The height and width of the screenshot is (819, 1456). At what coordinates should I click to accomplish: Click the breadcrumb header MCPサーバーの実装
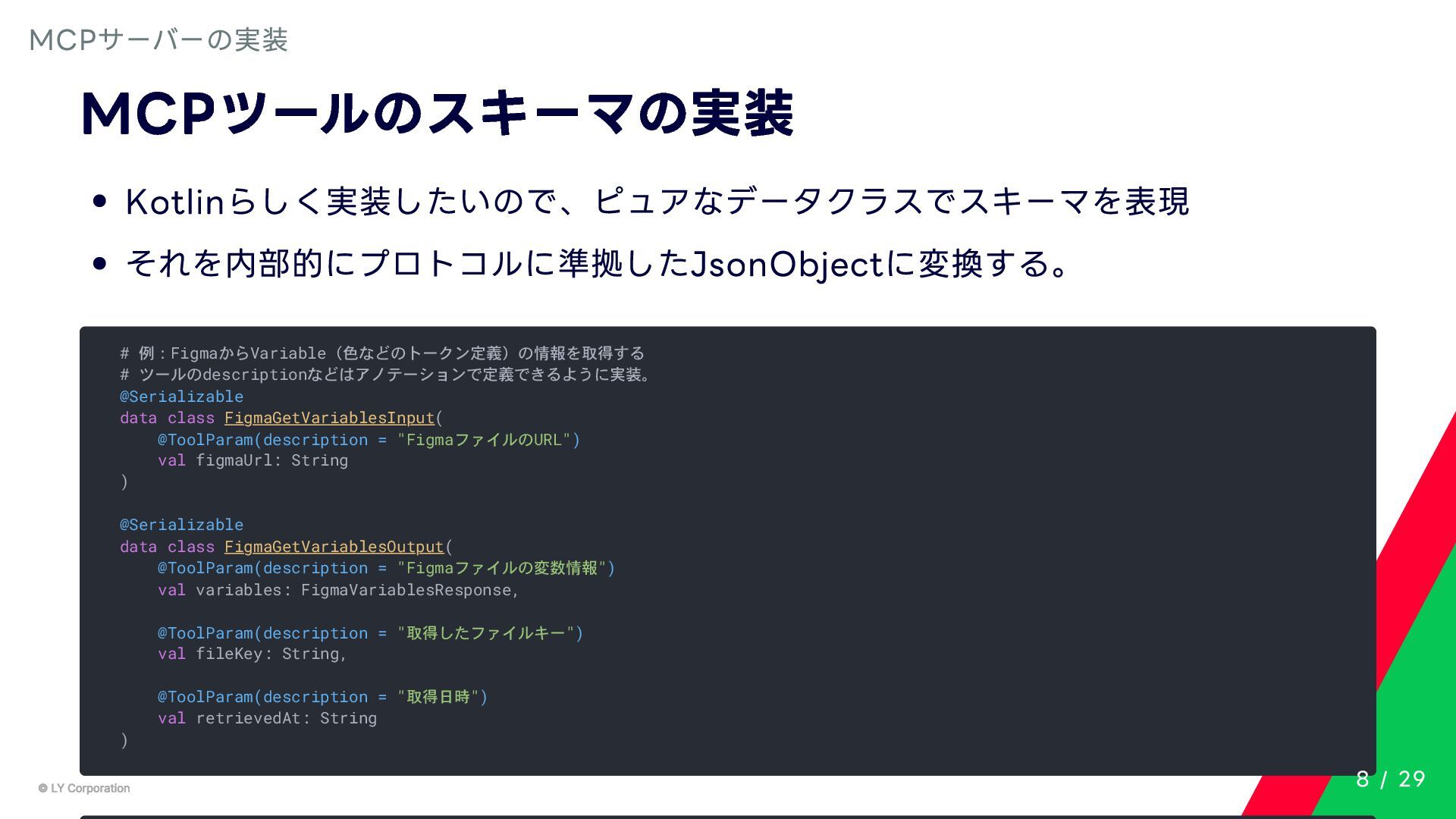[158, 40]
